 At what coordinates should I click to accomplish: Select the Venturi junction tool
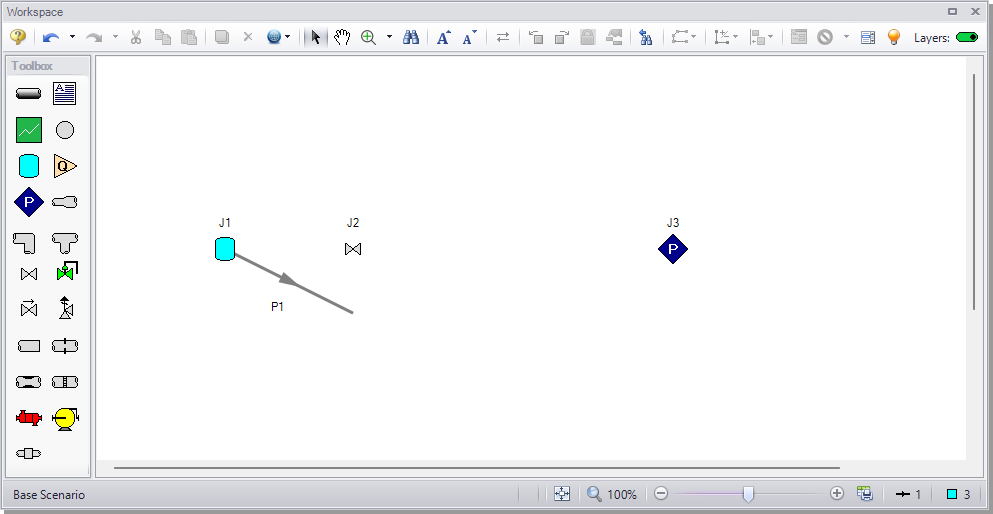(28, 382)
